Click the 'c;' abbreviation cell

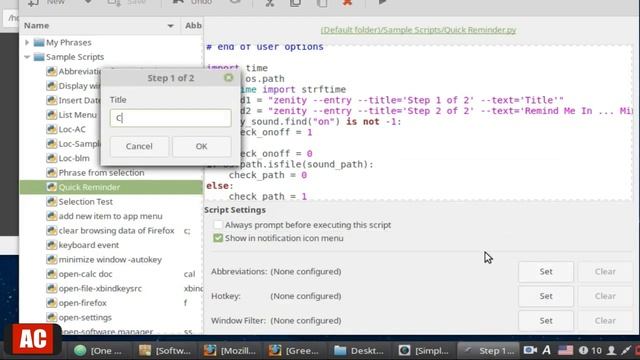tap(187, 231)
